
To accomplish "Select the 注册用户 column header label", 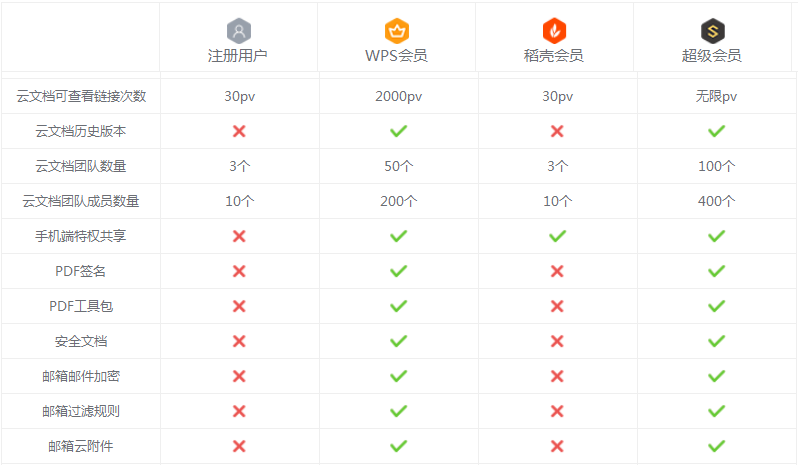I will click(238, 56).
